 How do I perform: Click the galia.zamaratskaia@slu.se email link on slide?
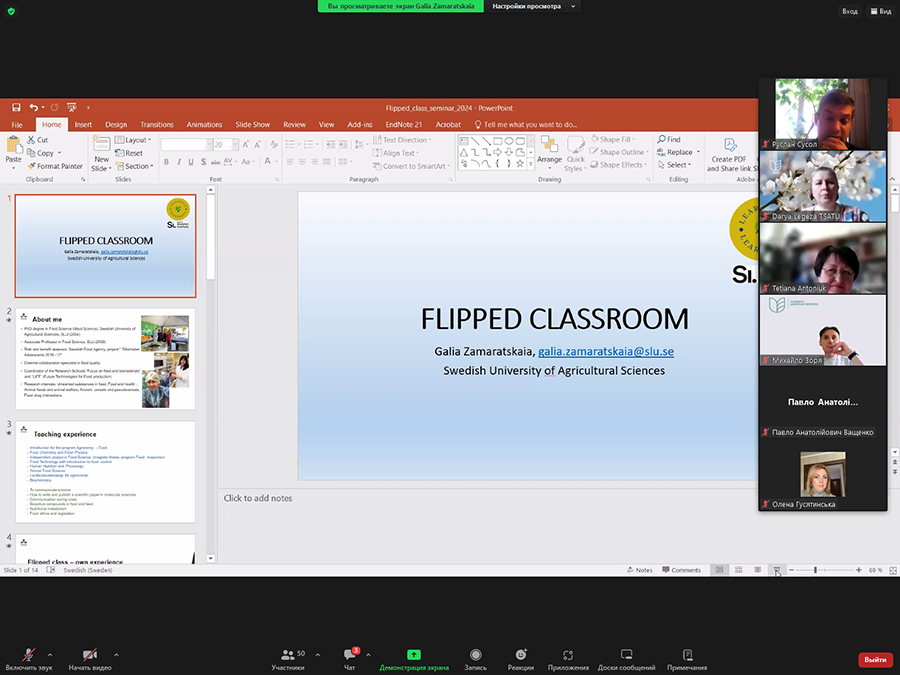click(x=606, y=351)
